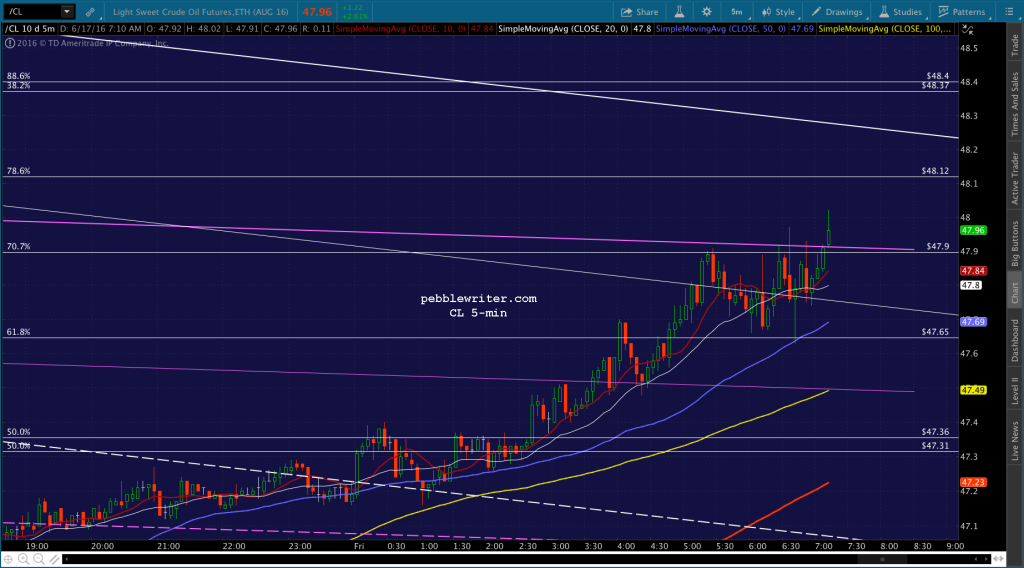This screenshot has width=1024, height=568.
Task: Click the last price 47.96 in header
Action: 317,12
